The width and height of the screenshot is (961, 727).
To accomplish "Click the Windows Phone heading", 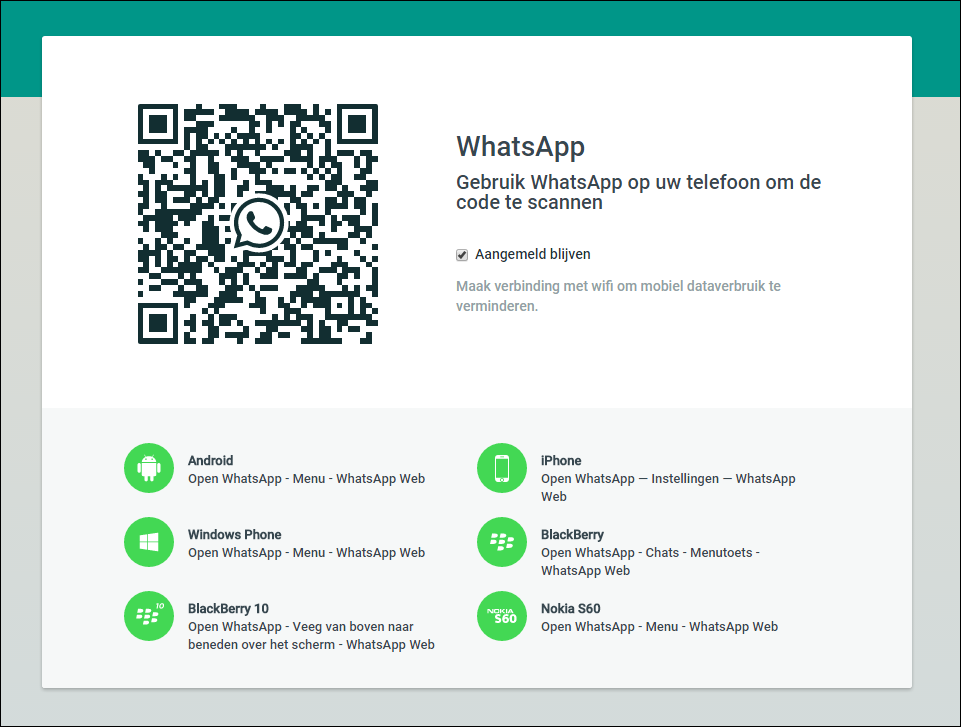I will (x=235, y=535).
